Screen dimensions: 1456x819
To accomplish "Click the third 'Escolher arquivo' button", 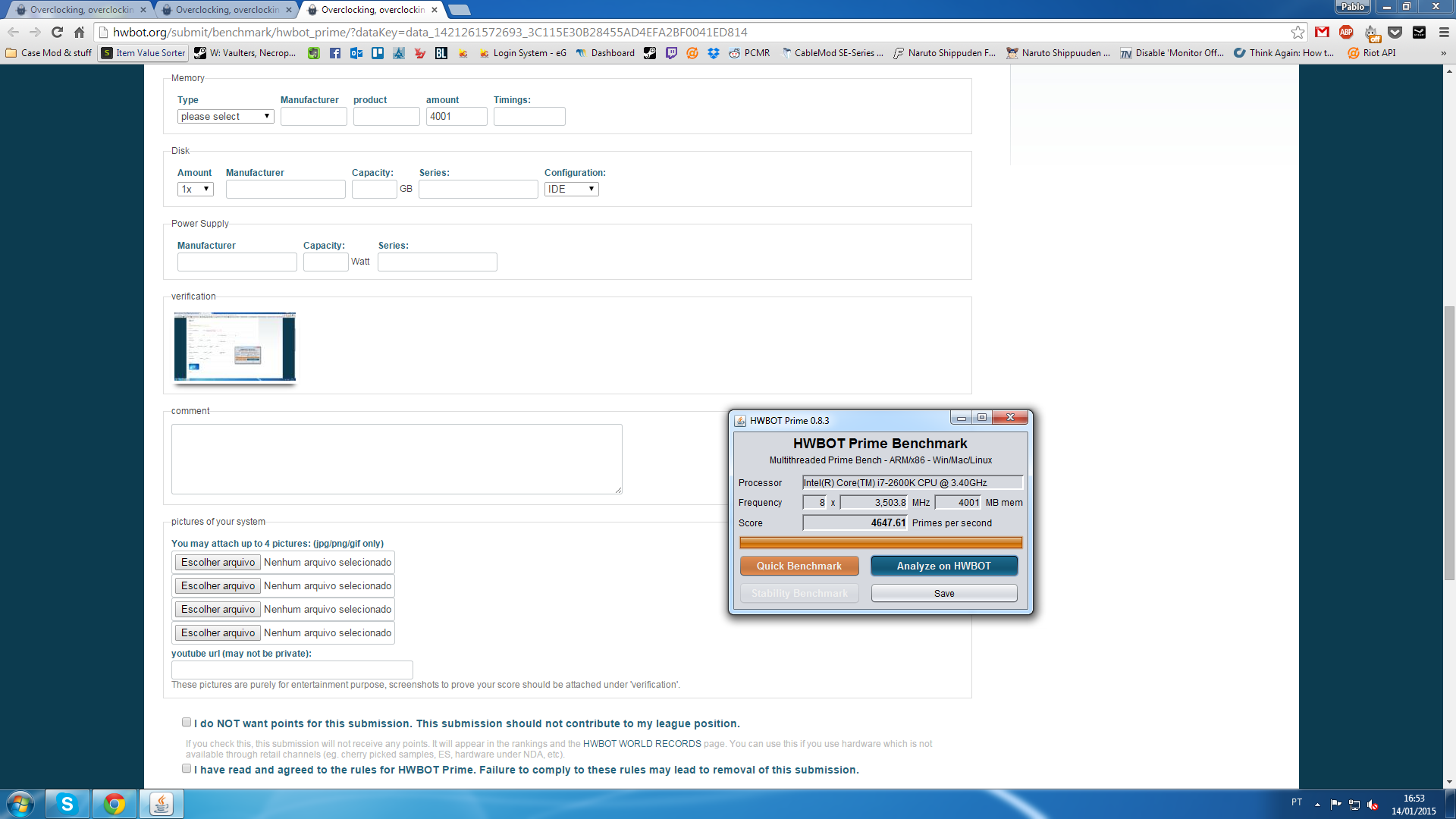I will tap(218, 609).
